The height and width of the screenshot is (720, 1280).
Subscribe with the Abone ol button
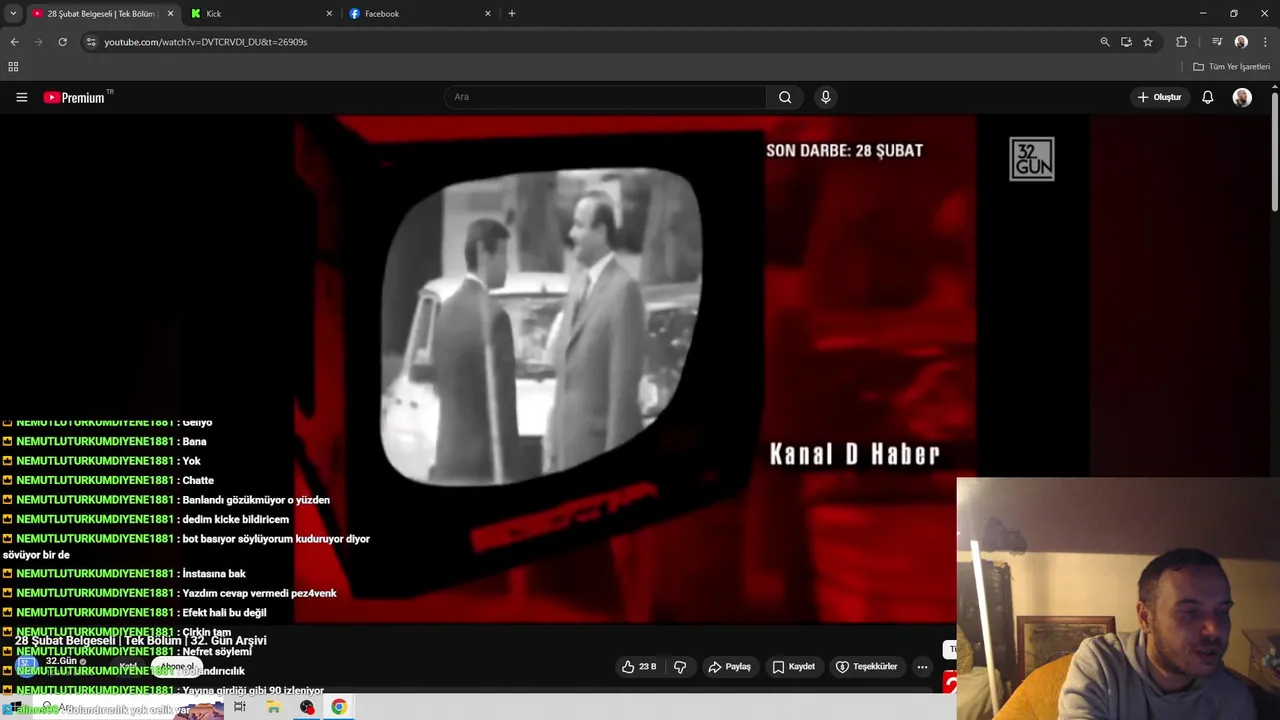[177, 667]
